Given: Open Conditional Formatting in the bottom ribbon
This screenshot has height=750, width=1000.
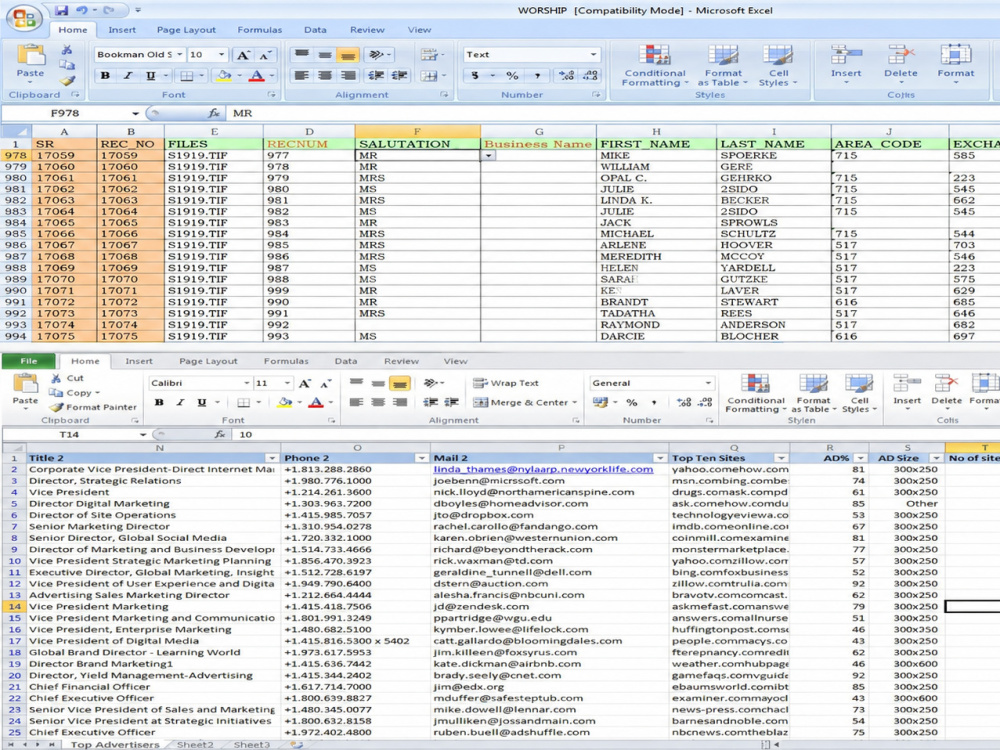Looking at the screenshot, I should tap(755, 393).
